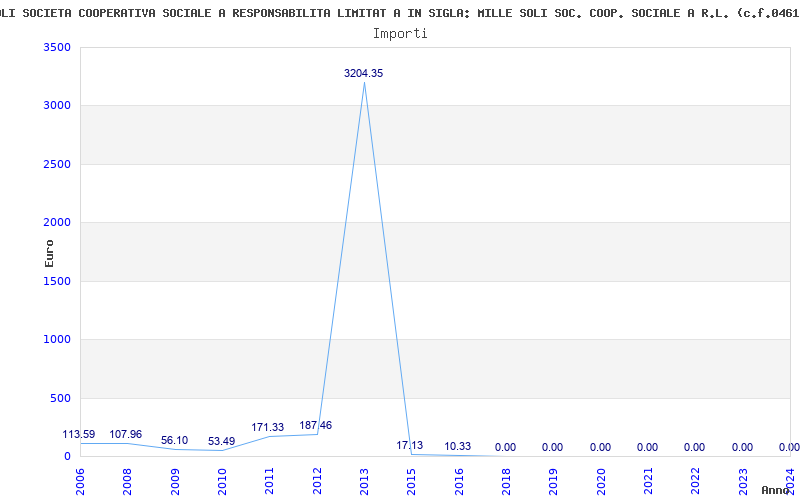Image resolution: width=800 pixels, height=500 pixels.
Task: Click the 0.00 value for year 2020
Action: pos(600,447)
